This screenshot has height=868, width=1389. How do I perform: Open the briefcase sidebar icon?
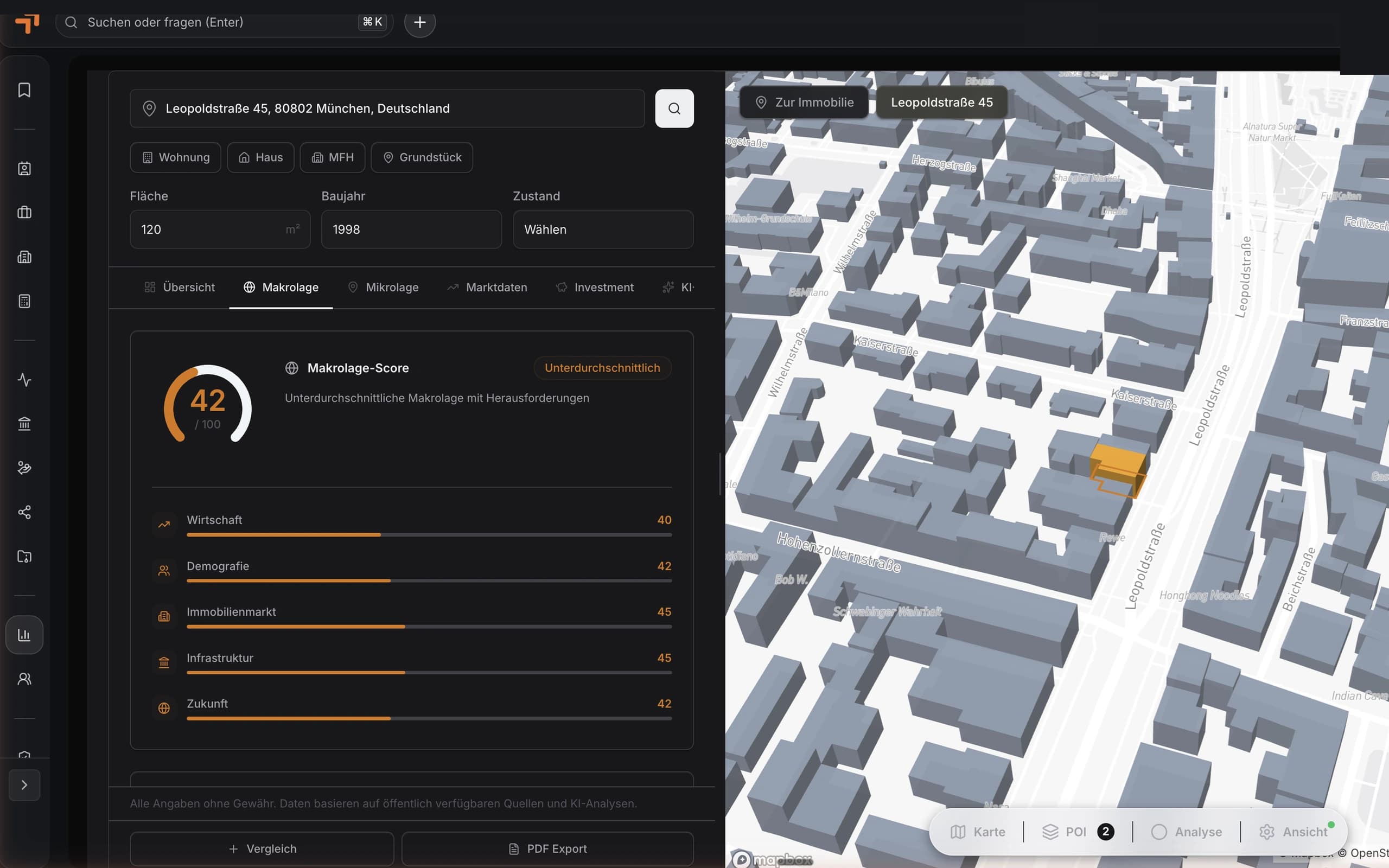tap(24, 213)
